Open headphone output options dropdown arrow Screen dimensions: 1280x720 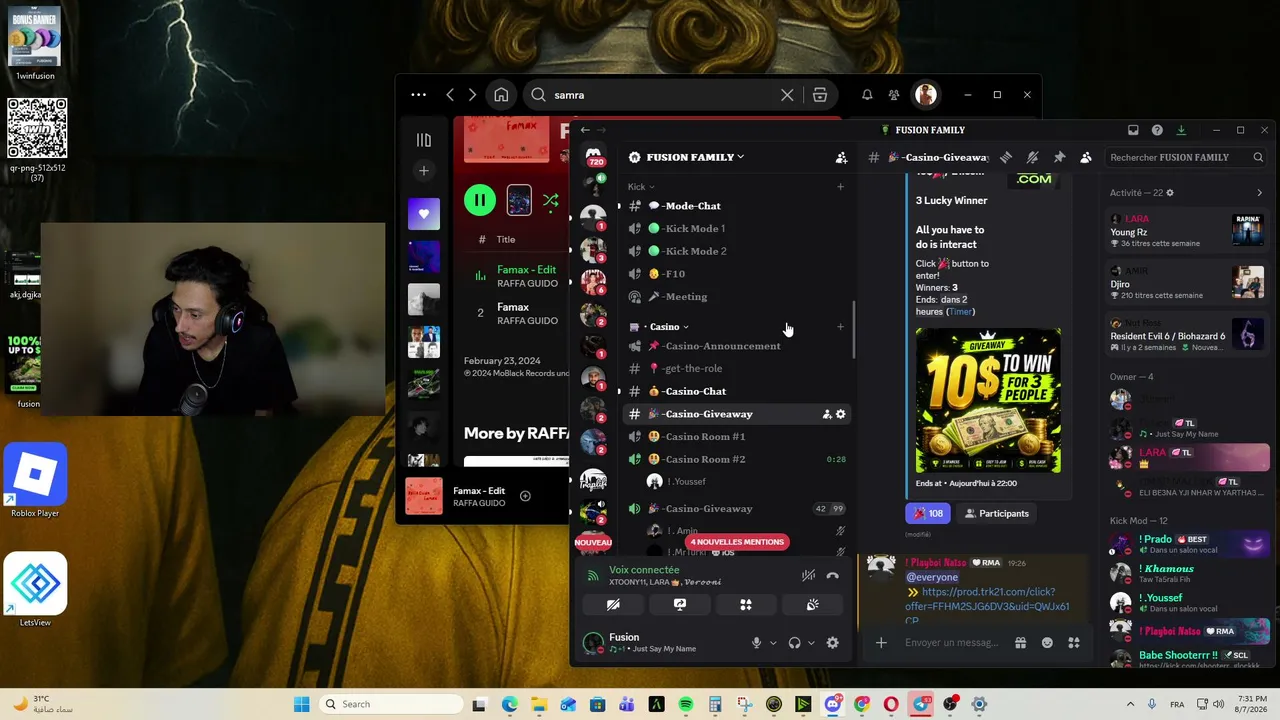811,643
